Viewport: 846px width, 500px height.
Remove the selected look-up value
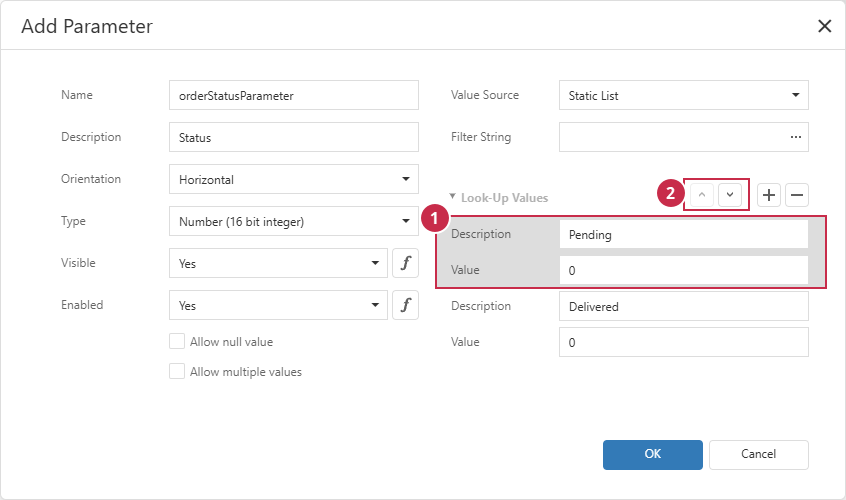pos(797,195)
